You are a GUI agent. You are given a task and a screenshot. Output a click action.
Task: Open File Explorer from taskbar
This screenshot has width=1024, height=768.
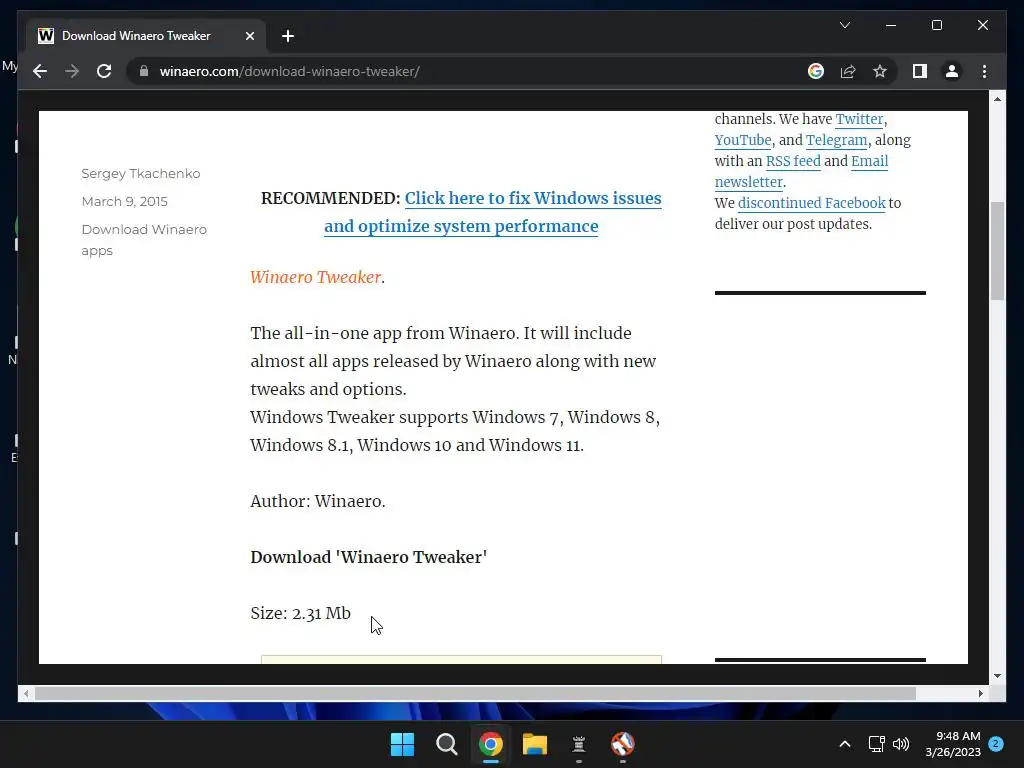click(x=535, y=744)
